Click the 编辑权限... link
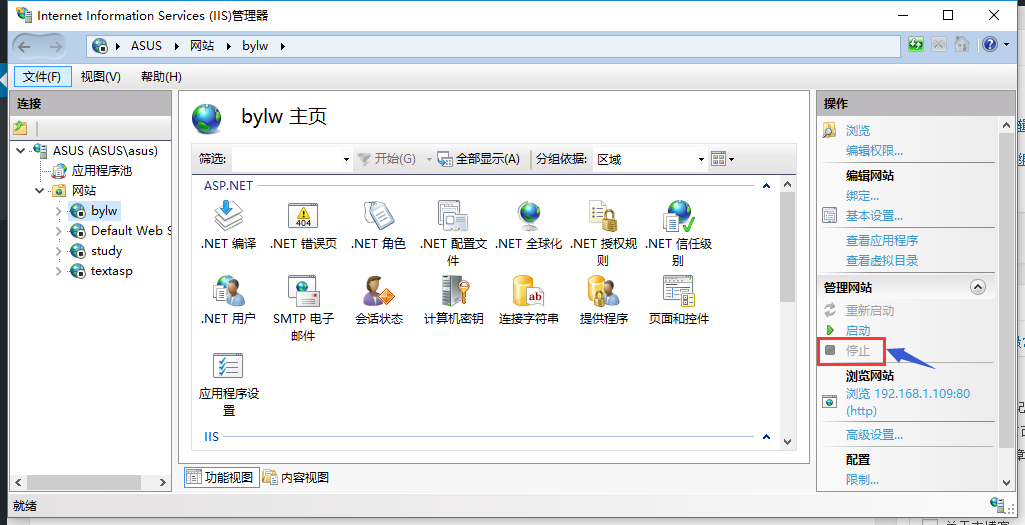The width and height of the screenshot is (1025, 525). pos(874,151)
